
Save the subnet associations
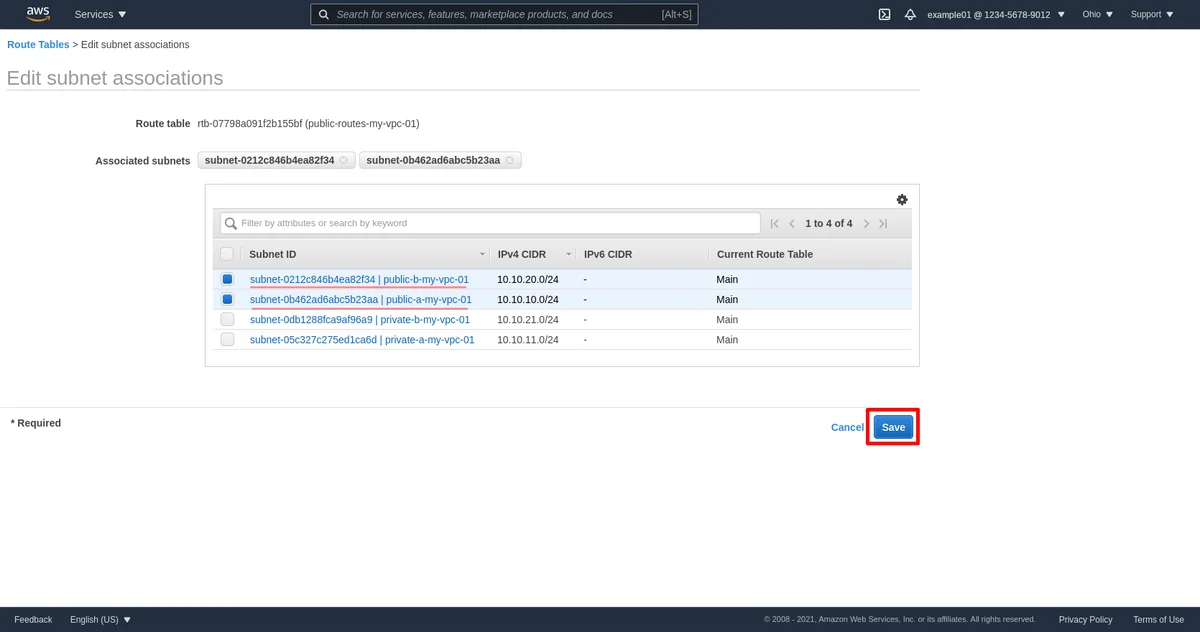(x=893, y=427)
